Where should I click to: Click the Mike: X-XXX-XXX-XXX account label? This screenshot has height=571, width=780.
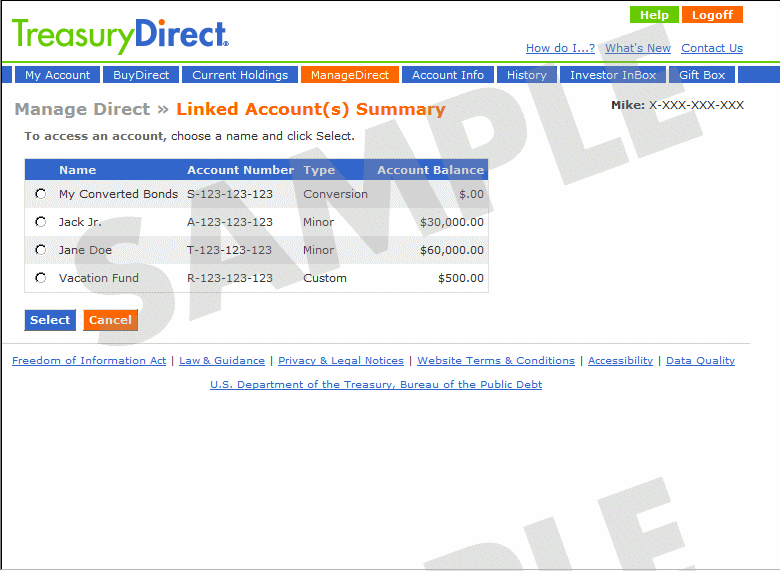[x=678, y=105]
